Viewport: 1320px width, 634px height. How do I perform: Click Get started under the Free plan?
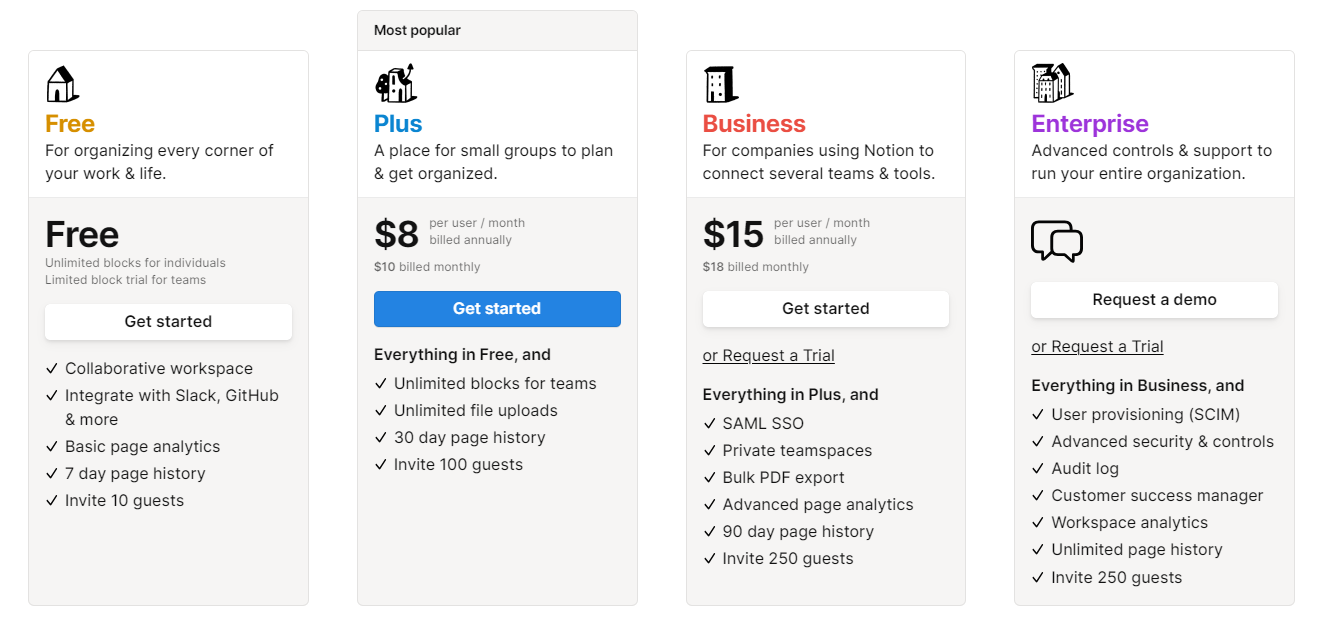tap(168, 322)
